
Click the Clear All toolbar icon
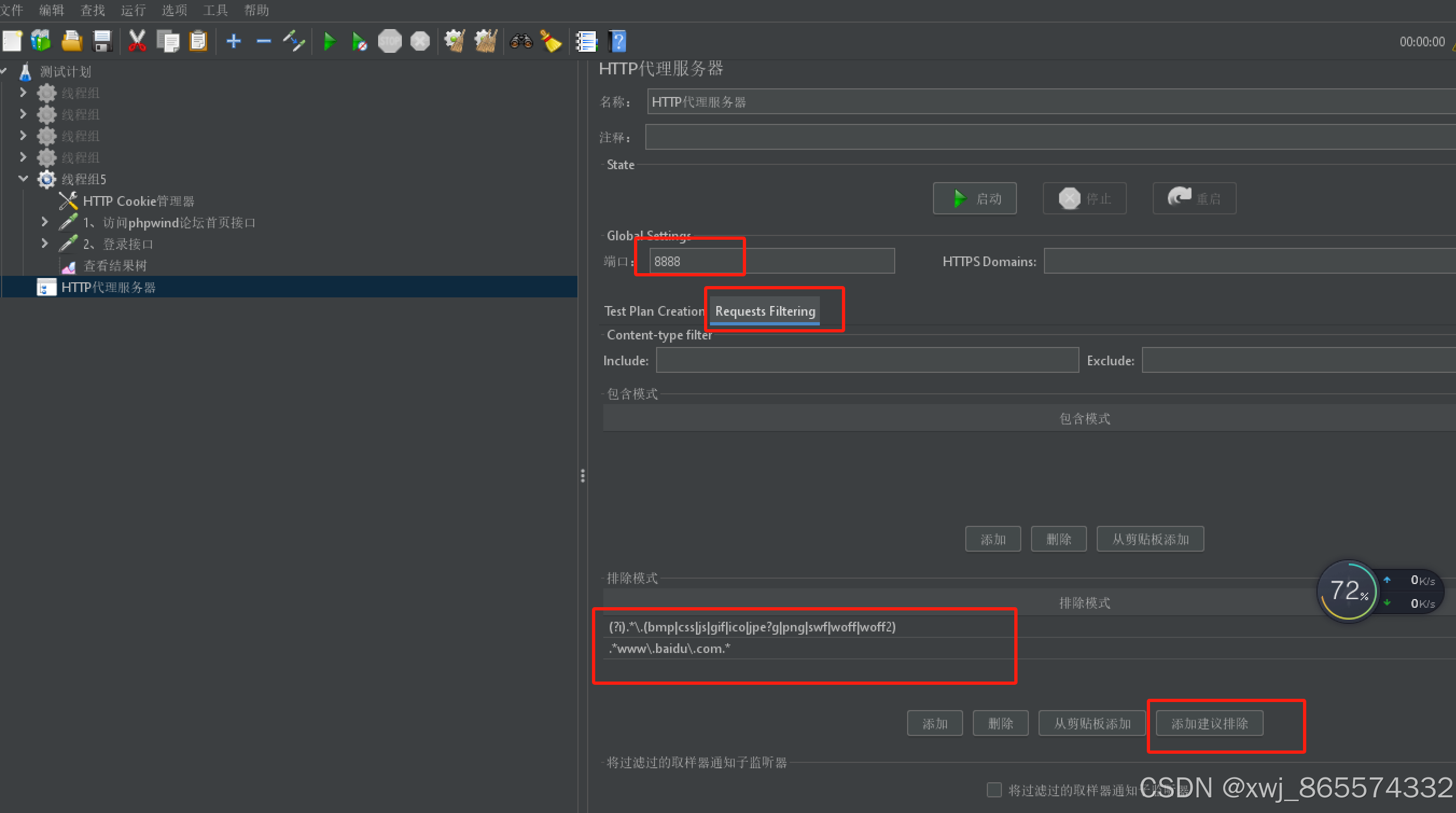click(x=485, y=41)
